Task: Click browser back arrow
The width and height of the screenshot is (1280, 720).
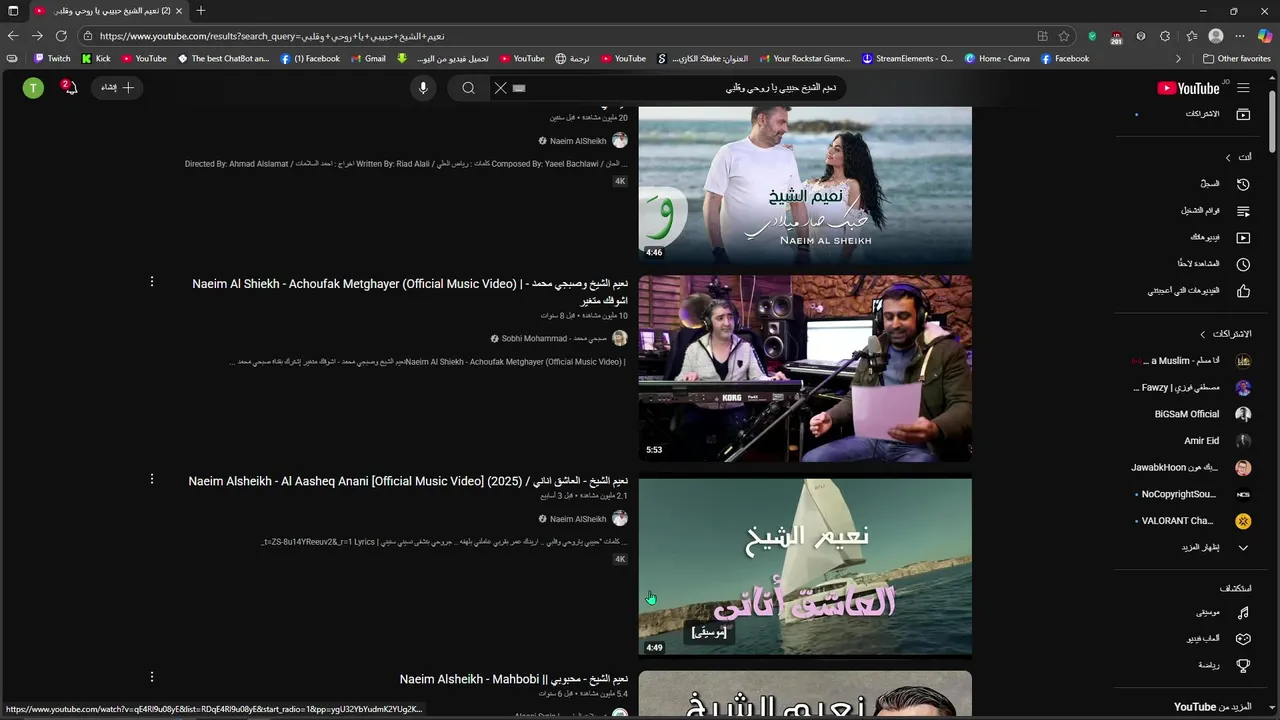Action: pyautogui.click(x=13, y=36)
